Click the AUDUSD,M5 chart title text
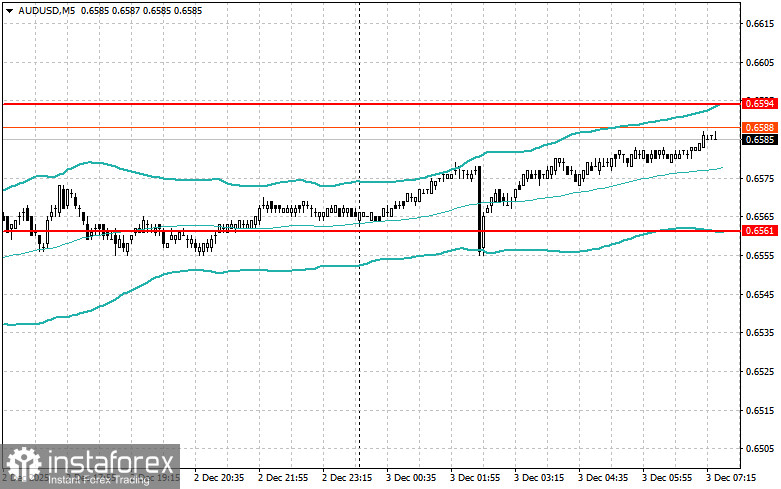Screen dimensions: 781x489 pos(46,10)
